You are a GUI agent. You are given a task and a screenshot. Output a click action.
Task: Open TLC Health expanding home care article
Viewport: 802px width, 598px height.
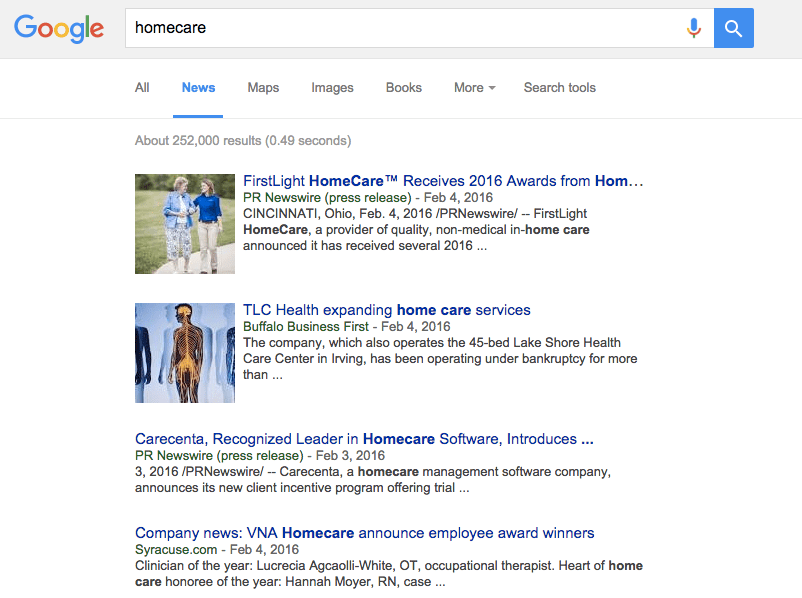click(387, 309)
